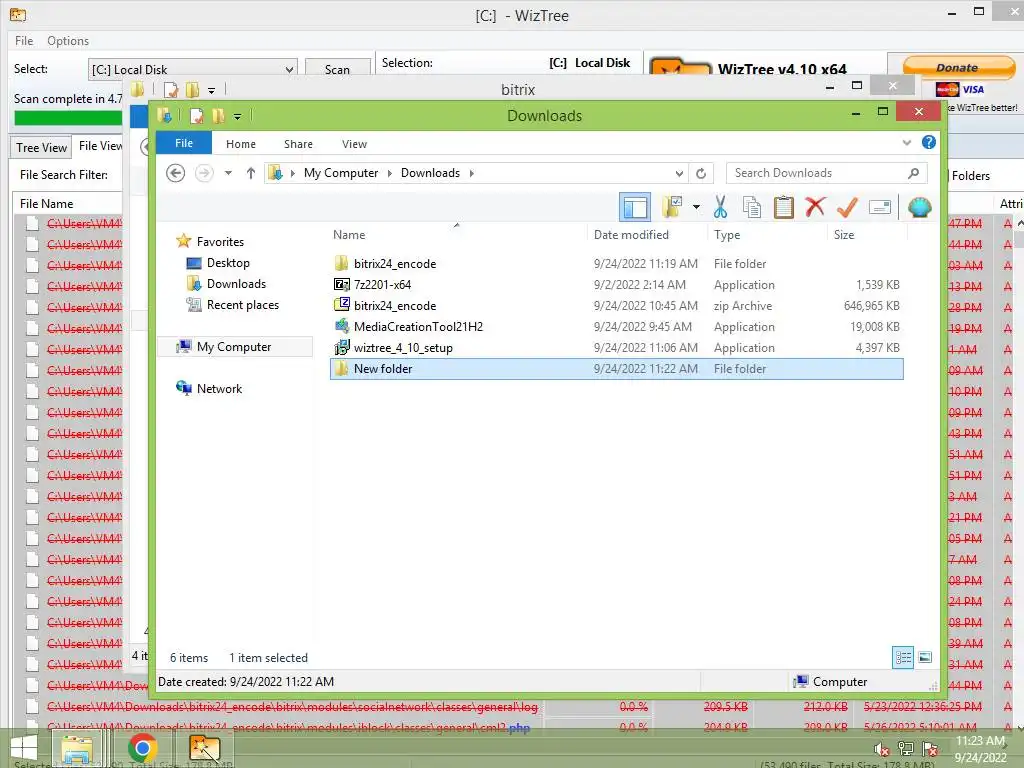Expand the arrow after Downloads in breadcrumb
Viewport: 1024px width, 768px height.
click(472, 173)
